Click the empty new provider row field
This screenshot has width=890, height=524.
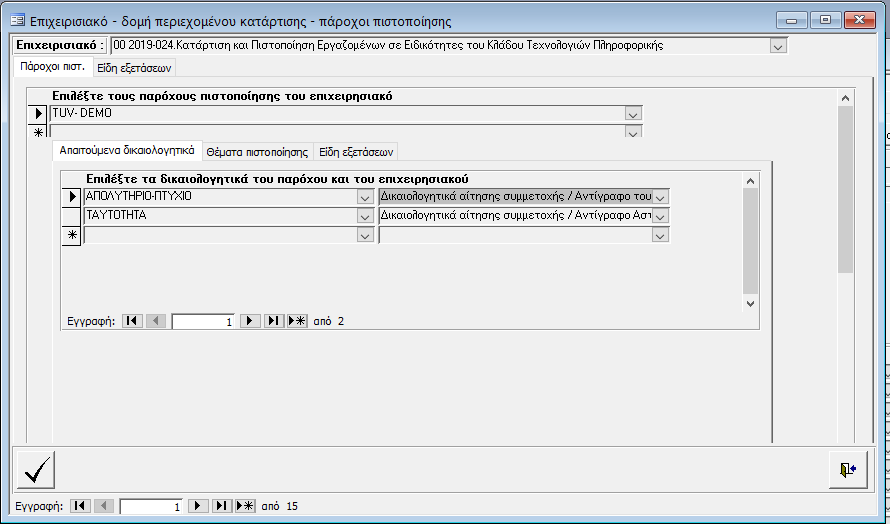tap(336, 131)
